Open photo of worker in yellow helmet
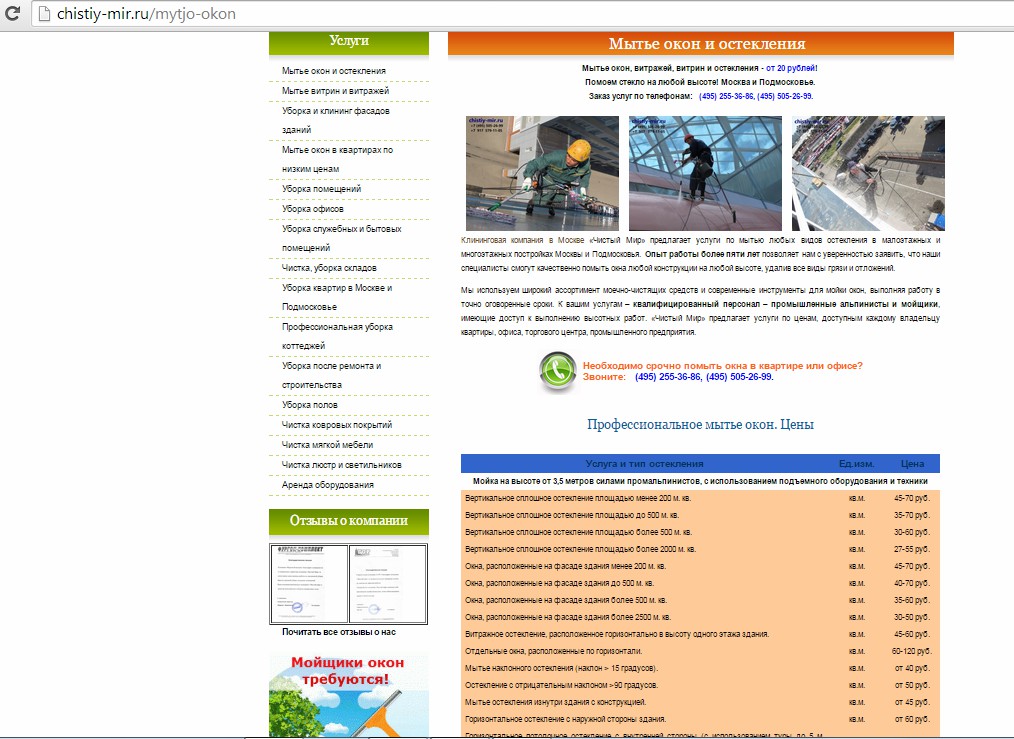Image resolution: width=1014 pixels, height=739 pixels. pyautogui.click(x=543, y=173)
